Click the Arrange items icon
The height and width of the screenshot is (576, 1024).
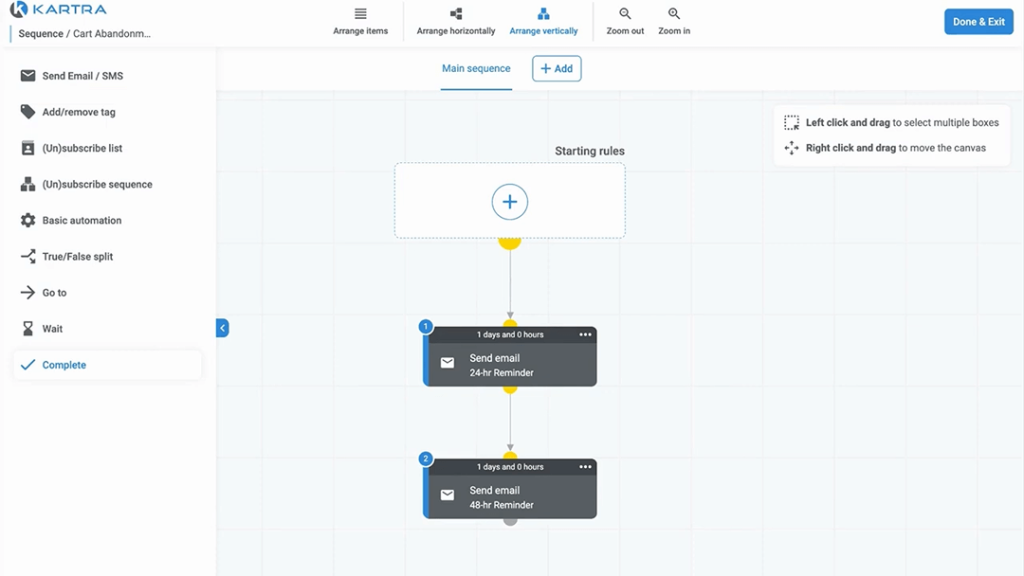tap(360, 14)
